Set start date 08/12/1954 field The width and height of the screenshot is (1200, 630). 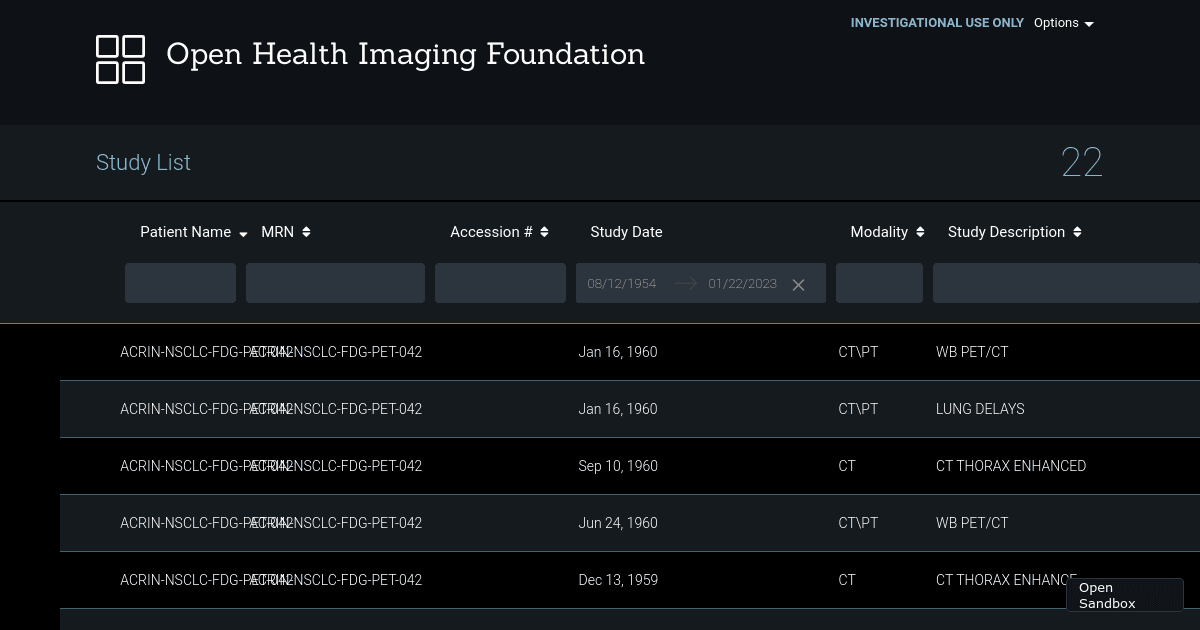(622, 284)
